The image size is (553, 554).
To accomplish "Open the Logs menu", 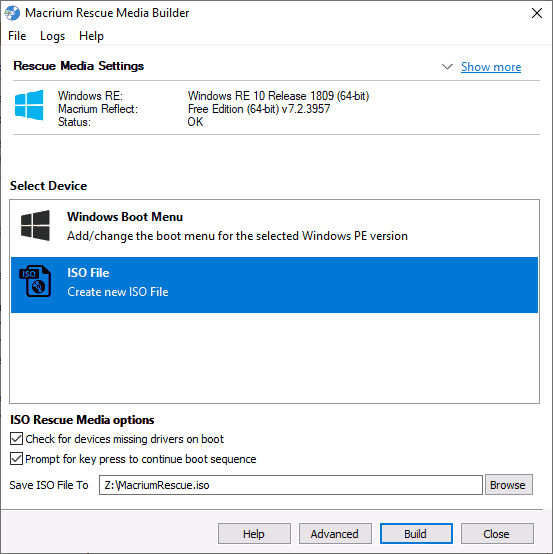I will pos(52,36).
